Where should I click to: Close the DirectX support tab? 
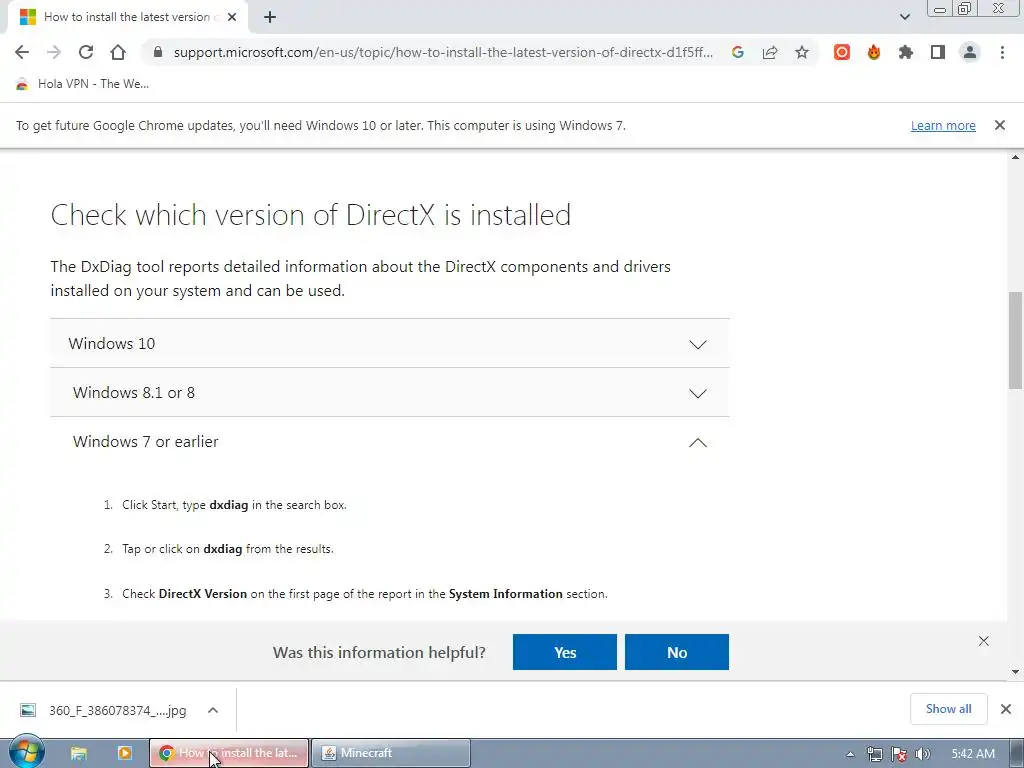232,17
